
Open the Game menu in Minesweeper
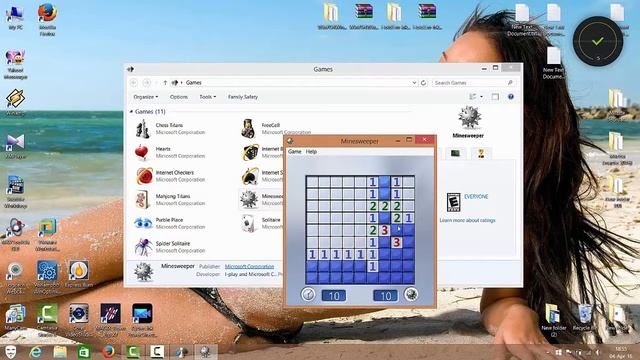click(294, 151)
